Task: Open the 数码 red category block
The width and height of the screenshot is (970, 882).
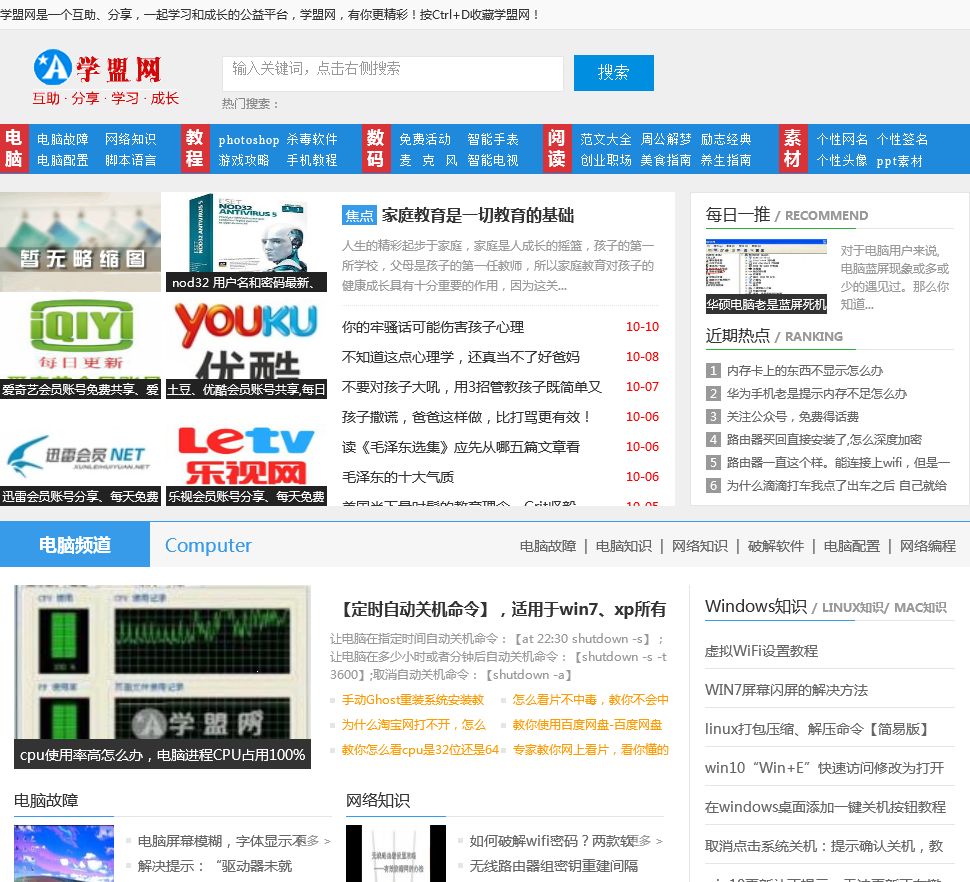Action: [376, 148]
